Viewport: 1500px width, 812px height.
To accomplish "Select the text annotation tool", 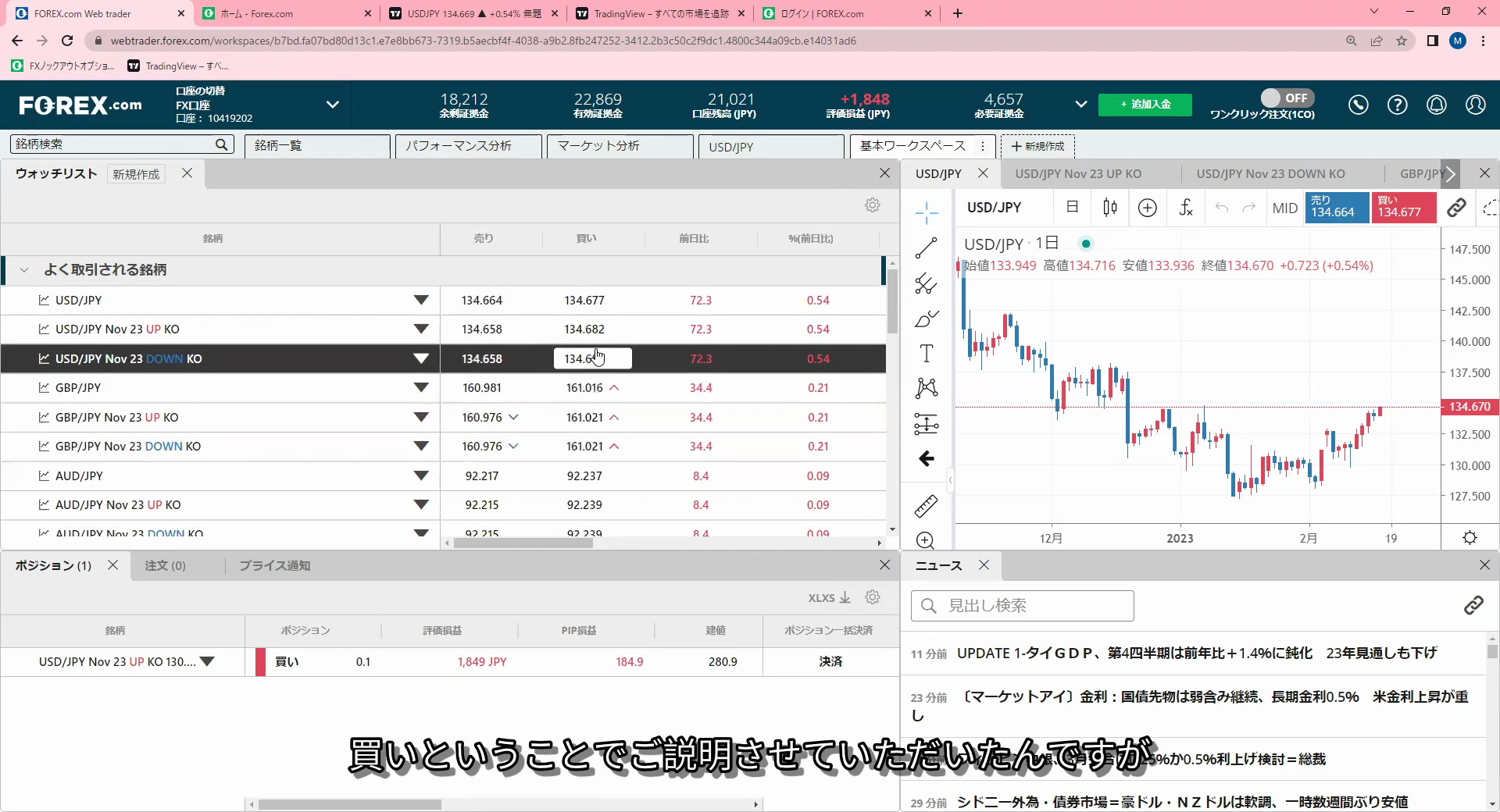I will coord(927,354).
